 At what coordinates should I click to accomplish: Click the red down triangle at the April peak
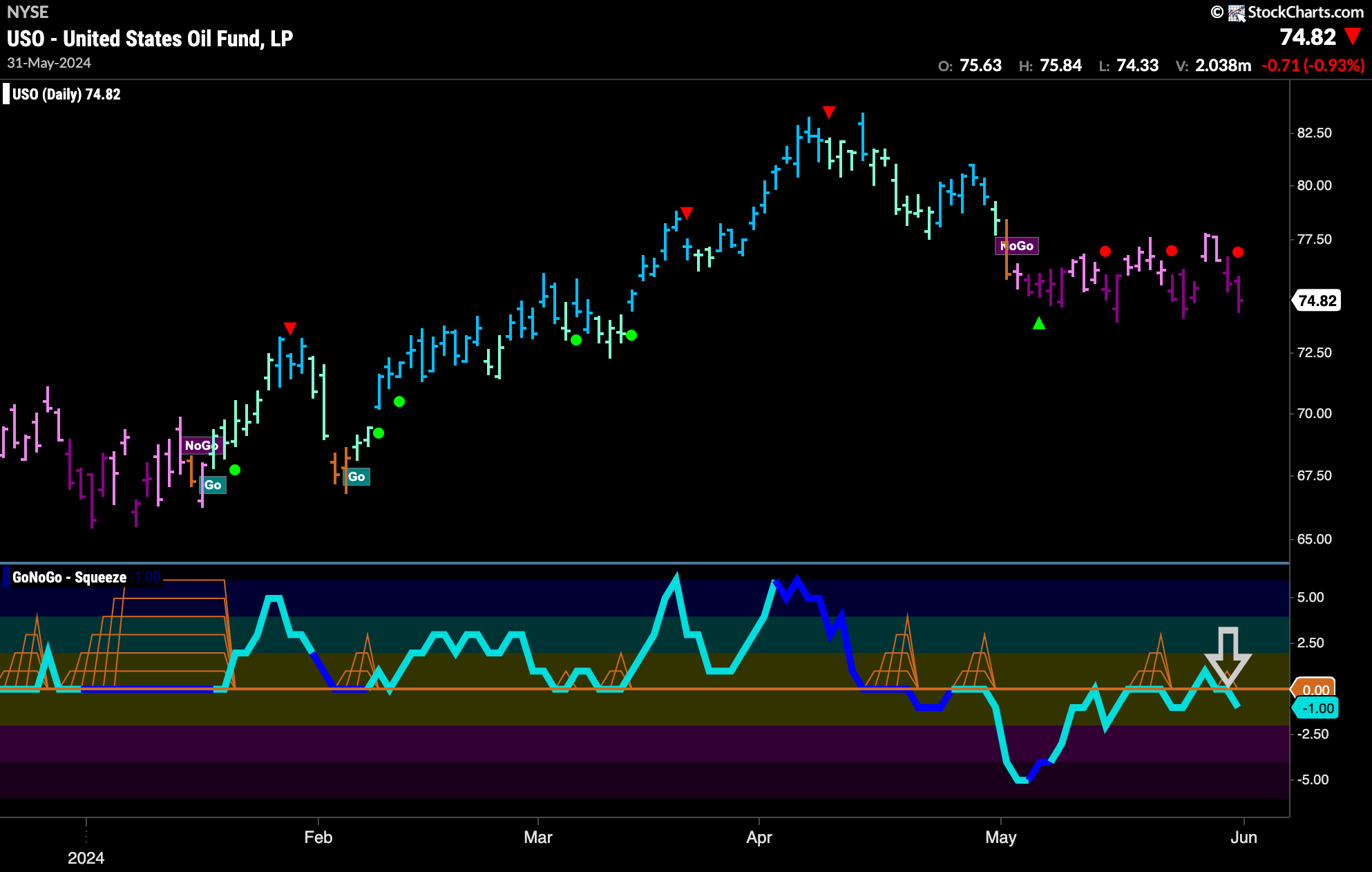click(829, 112)
